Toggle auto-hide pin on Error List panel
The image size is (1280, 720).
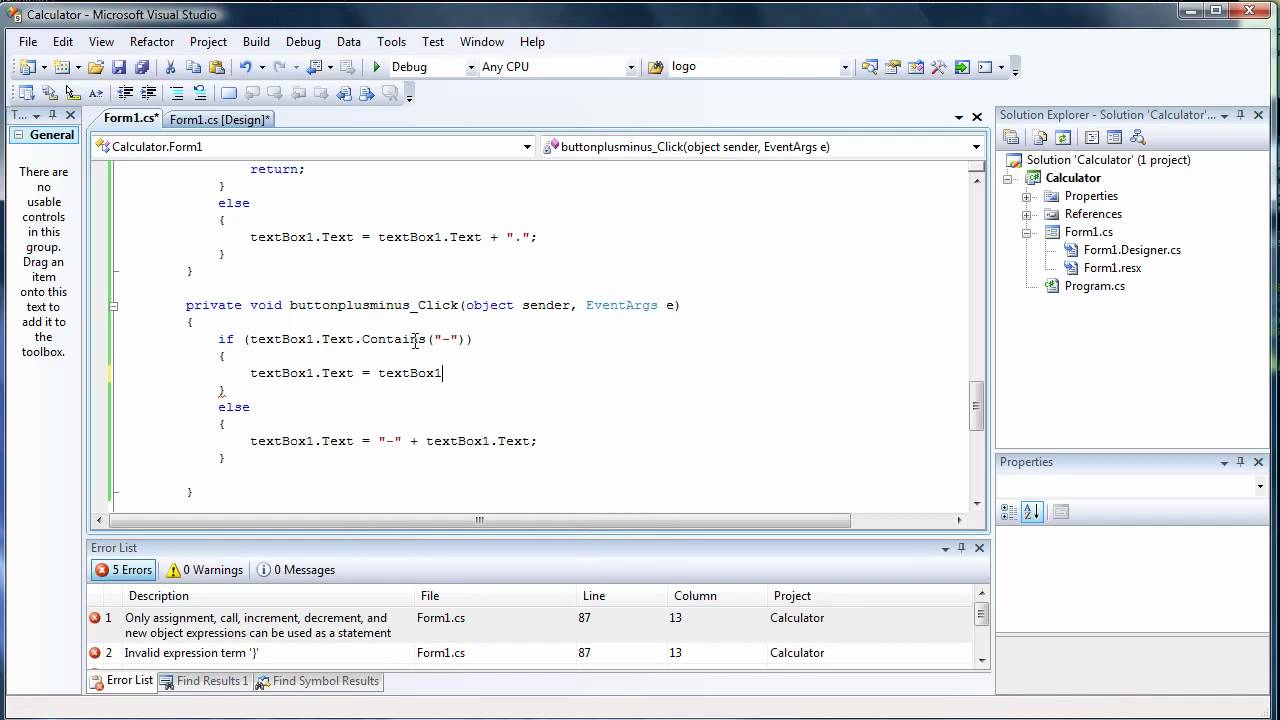click(x=961, y=548)
